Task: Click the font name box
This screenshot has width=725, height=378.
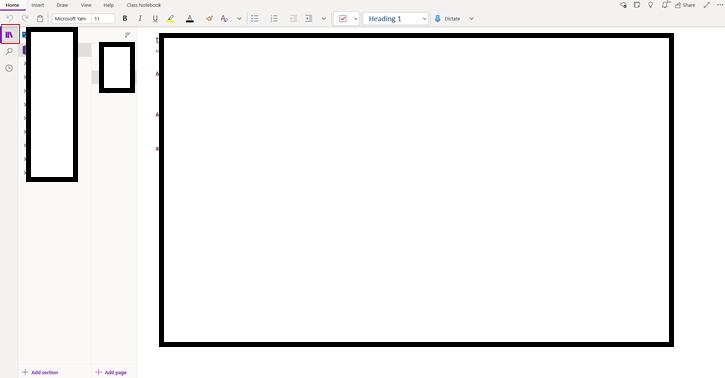Action: (71, 18)
